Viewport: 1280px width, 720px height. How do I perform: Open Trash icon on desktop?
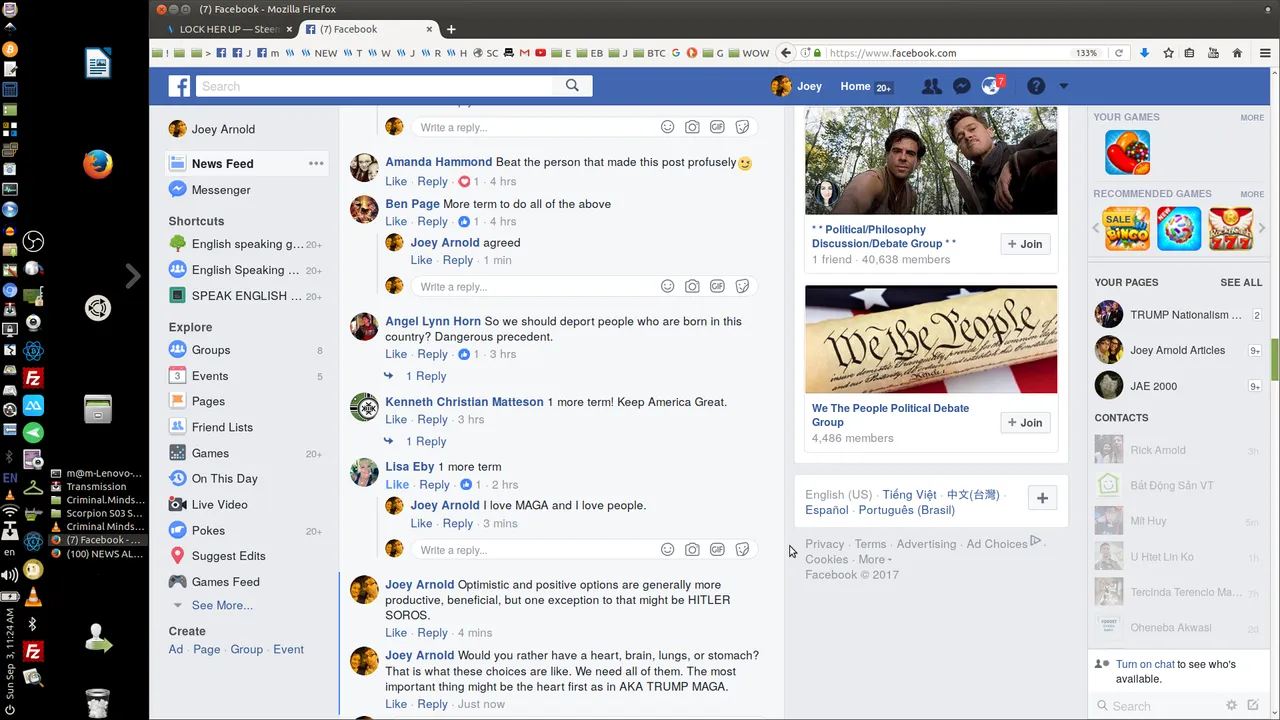pos(97,702)
